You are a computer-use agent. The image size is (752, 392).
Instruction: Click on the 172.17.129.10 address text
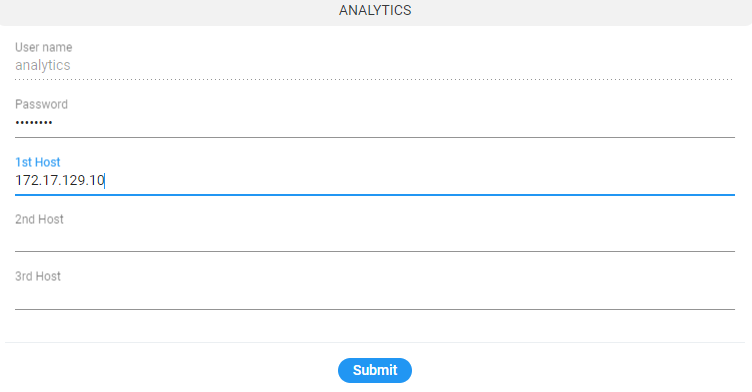point(59,180)
